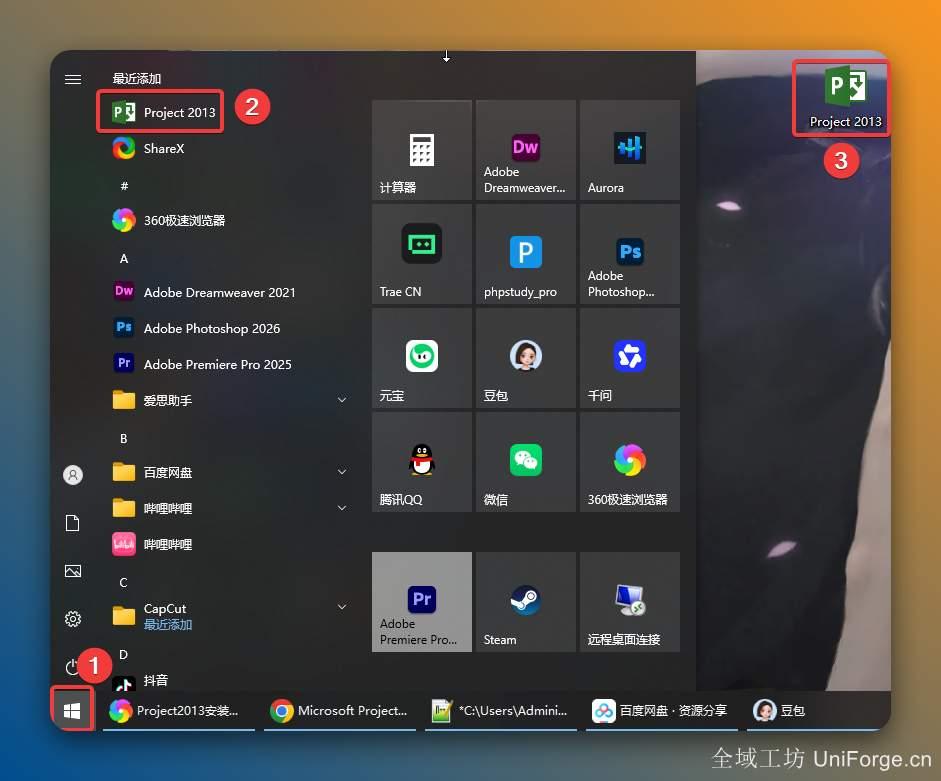Click the # section header
941x781 pixels.
pos(124,187)
